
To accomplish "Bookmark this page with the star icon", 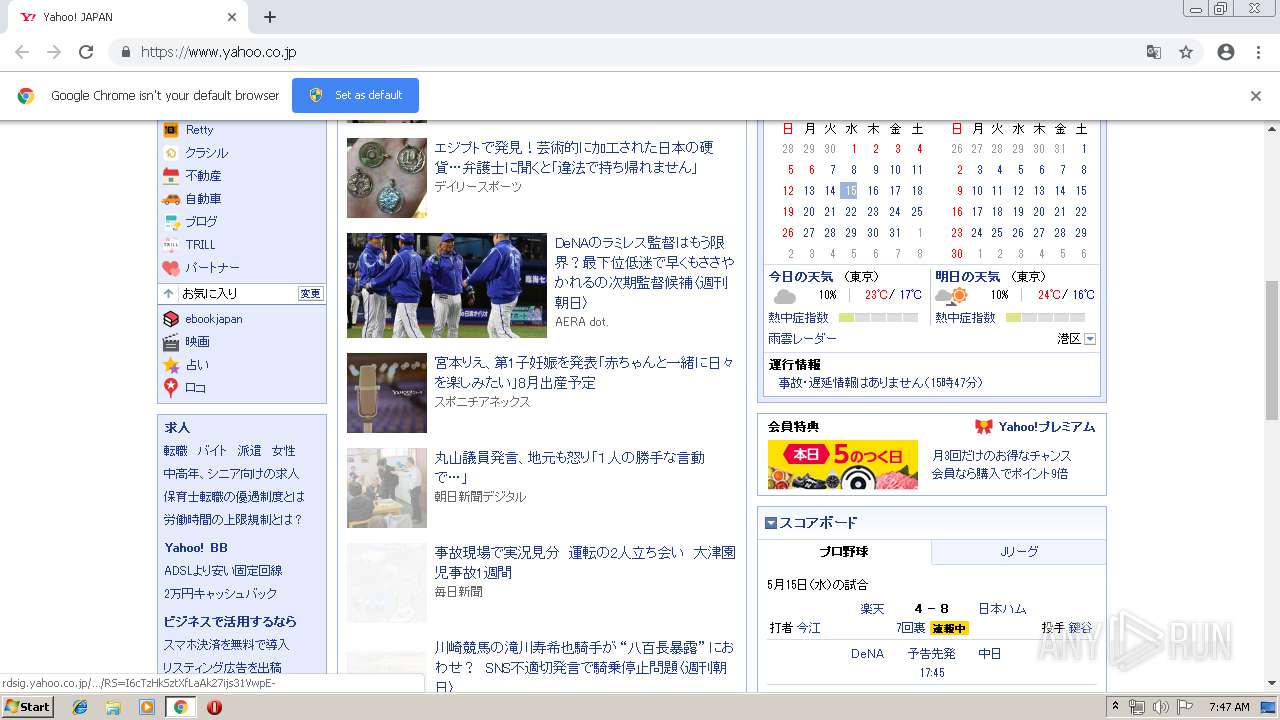I will pyautogui.click(x=1186, y=52).
